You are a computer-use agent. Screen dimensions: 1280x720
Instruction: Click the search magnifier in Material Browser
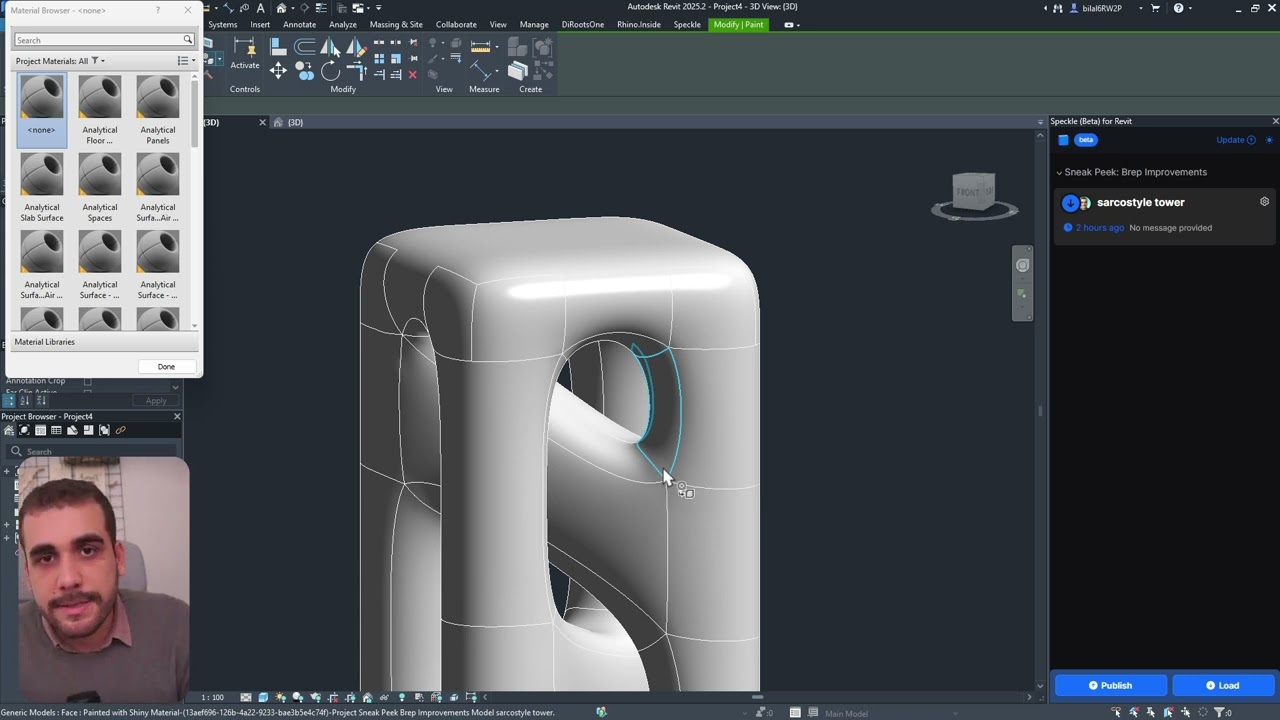pyautogui.click(x=187, y=40)
